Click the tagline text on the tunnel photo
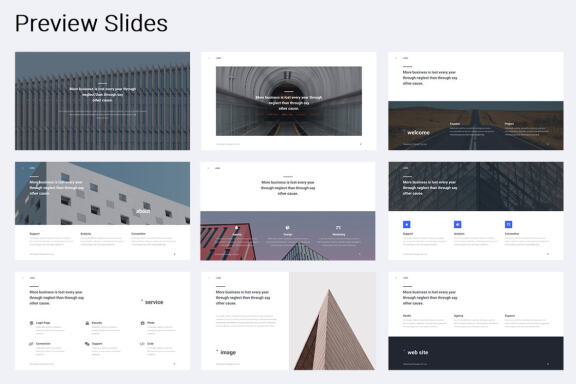The width and height of the screenshot is (576, 384). (289, 103)
